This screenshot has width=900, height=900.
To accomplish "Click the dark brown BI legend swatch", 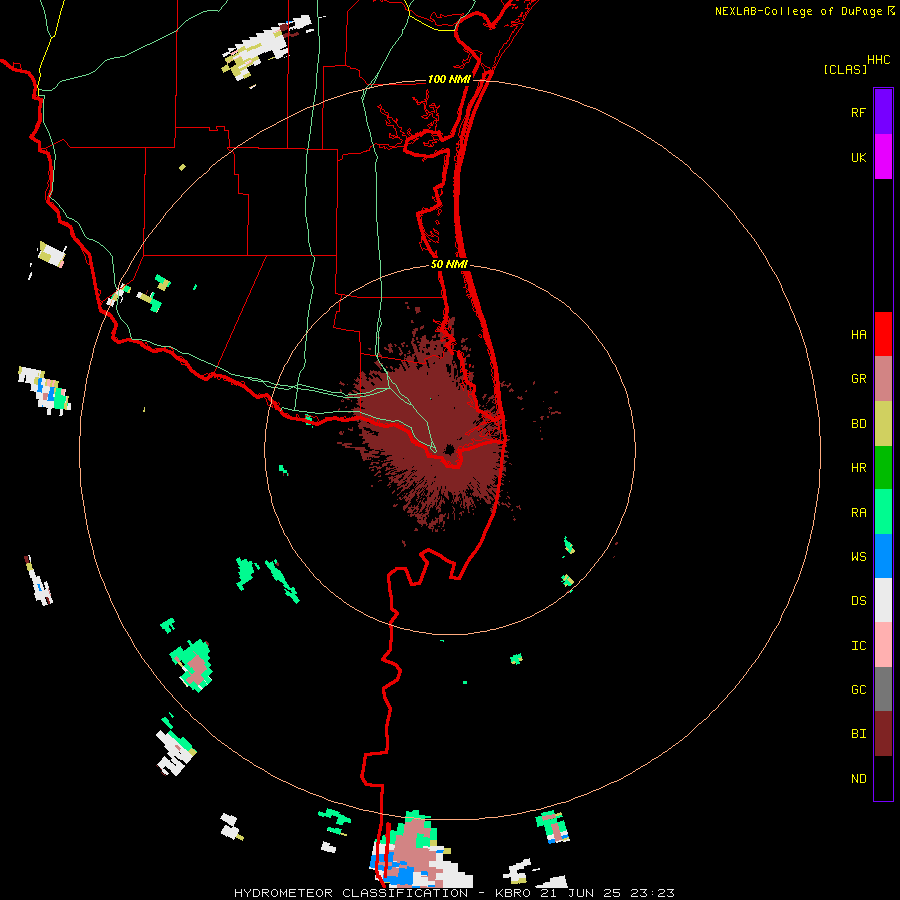I will click(x=883, y=734).
